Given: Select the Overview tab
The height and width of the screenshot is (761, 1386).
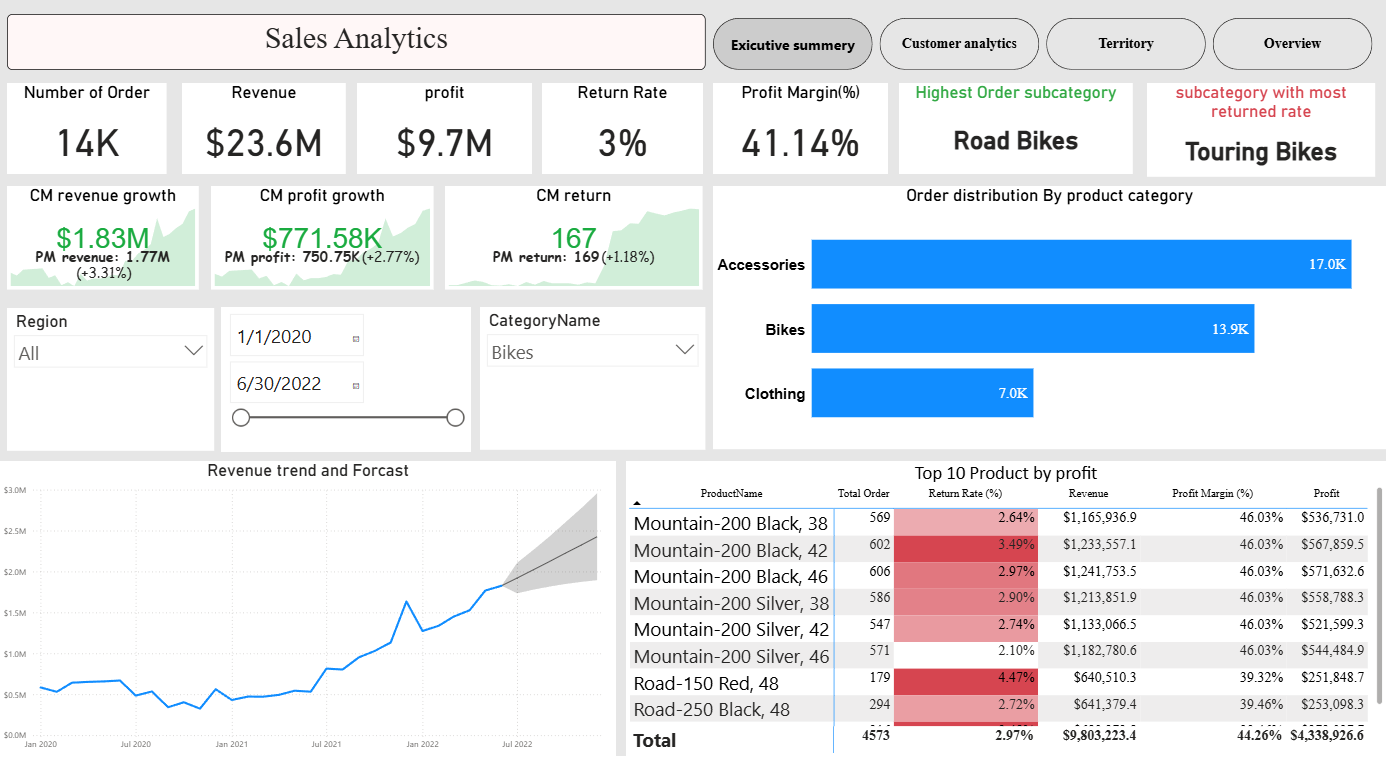Looking at the screenshot, I should pos(1292,44).
